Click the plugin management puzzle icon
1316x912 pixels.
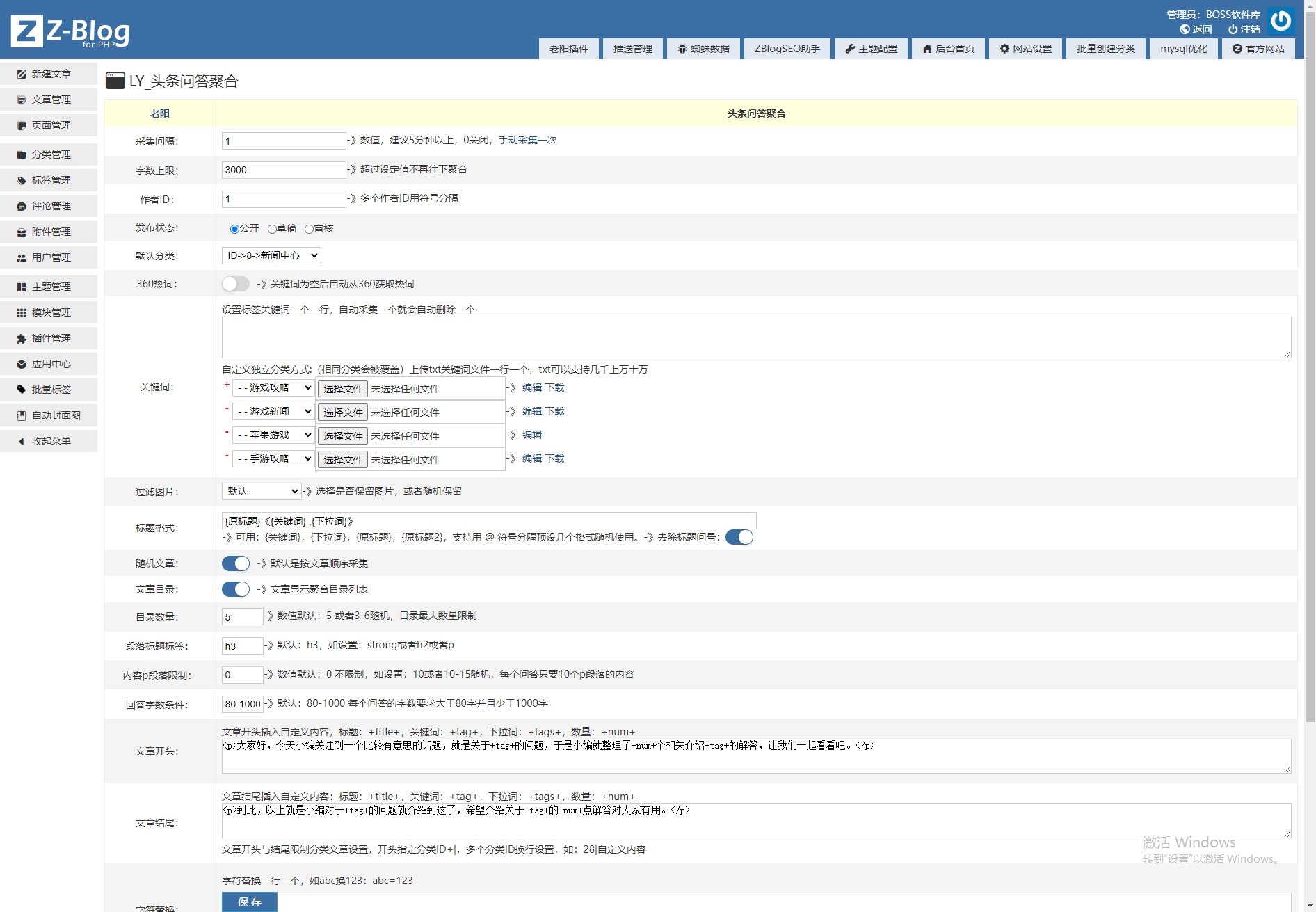(x=22, y=338)
